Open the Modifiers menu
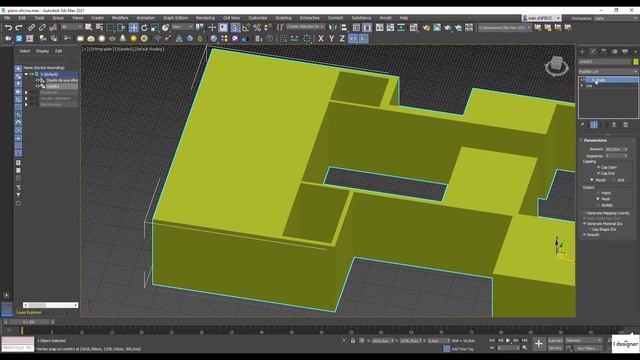Viewport: 640px width, 360px height. [x=120, y=18]
